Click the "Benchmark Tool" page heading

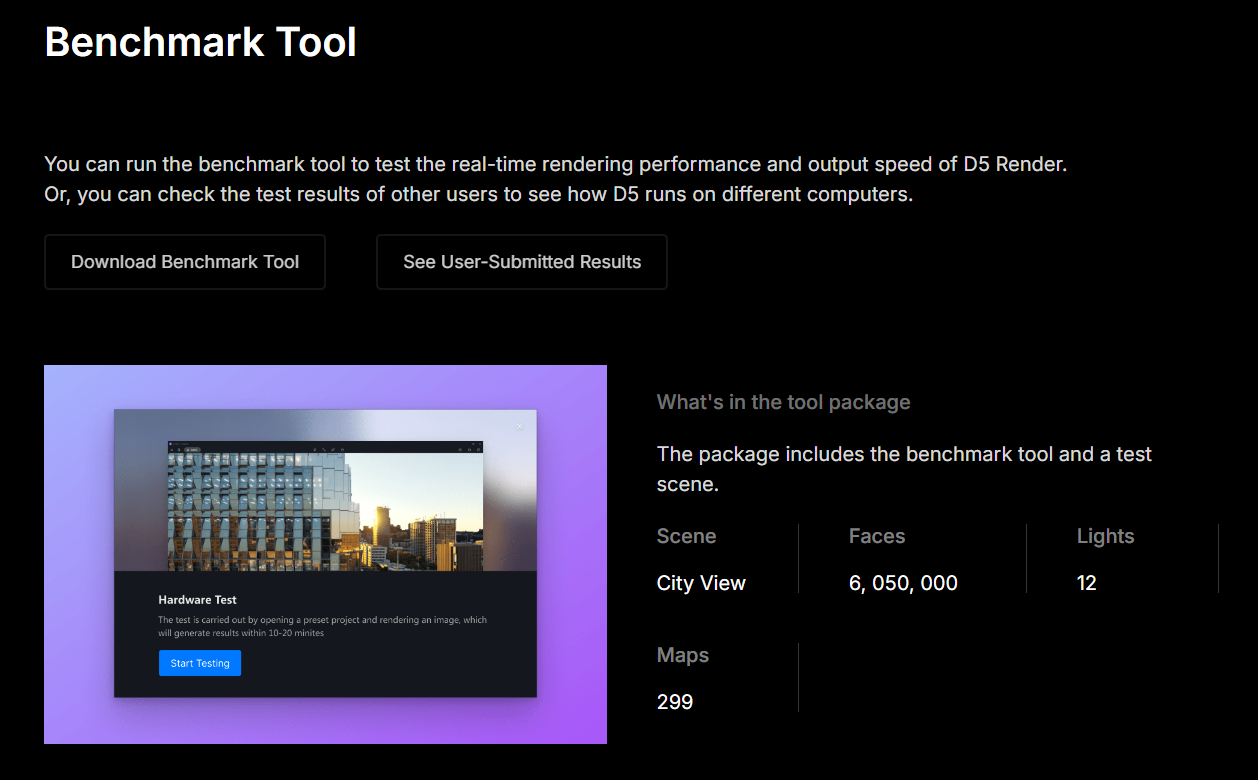coord(201,43)
